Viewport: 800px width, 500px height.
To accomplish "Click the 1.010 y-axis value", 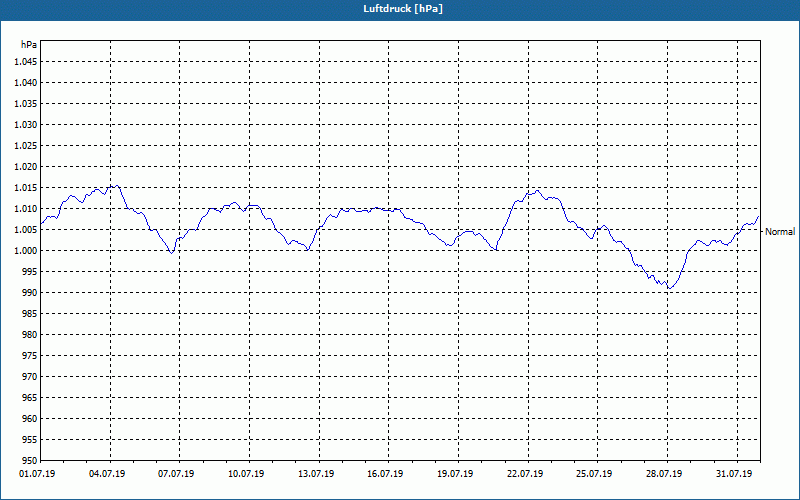I will tap(26, 209).
